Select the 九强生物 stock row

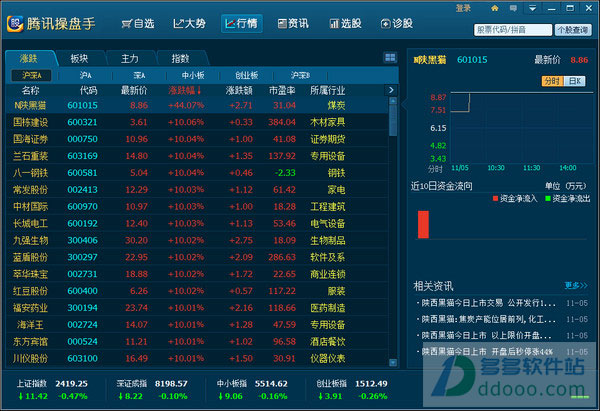pyautogui.click(x=197, y=240)
